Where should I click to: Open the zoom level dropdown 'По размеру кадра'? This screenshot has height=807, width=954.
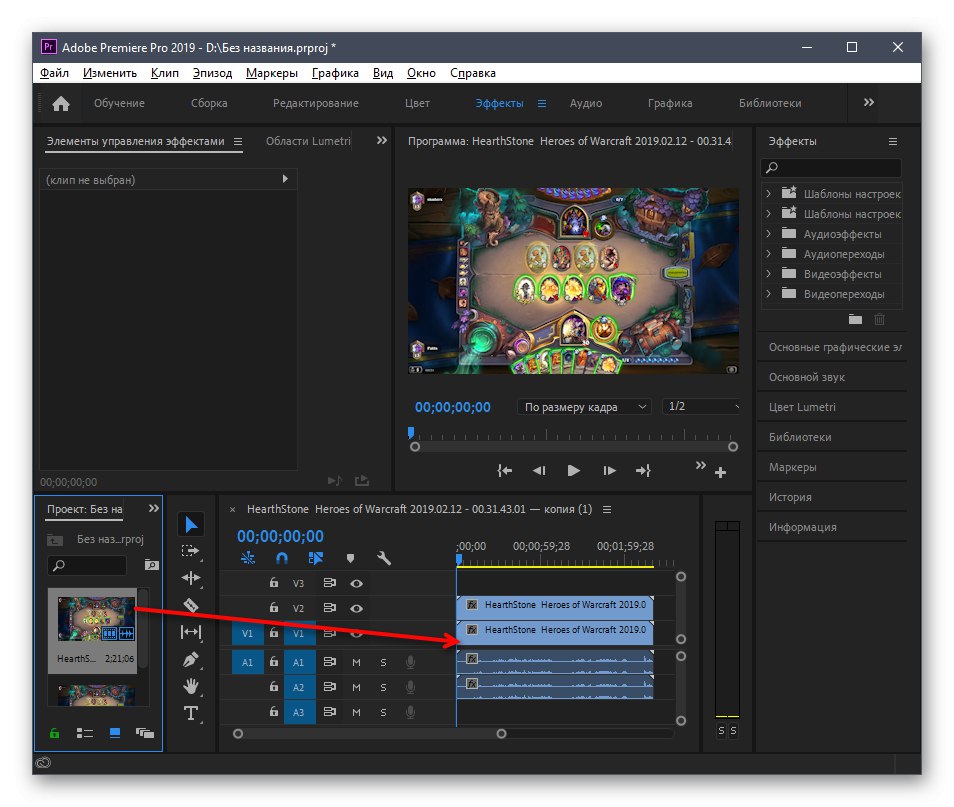click(x=585, y=407)
